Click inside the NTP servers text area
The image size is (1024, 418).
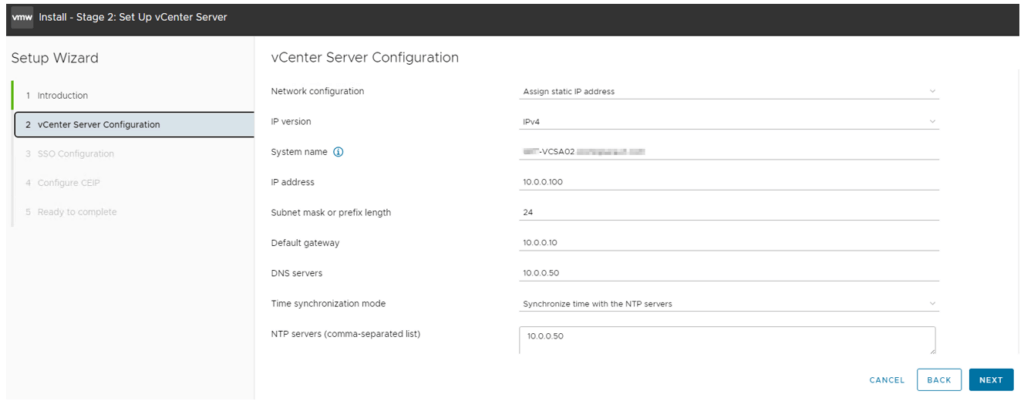[726, 339]
